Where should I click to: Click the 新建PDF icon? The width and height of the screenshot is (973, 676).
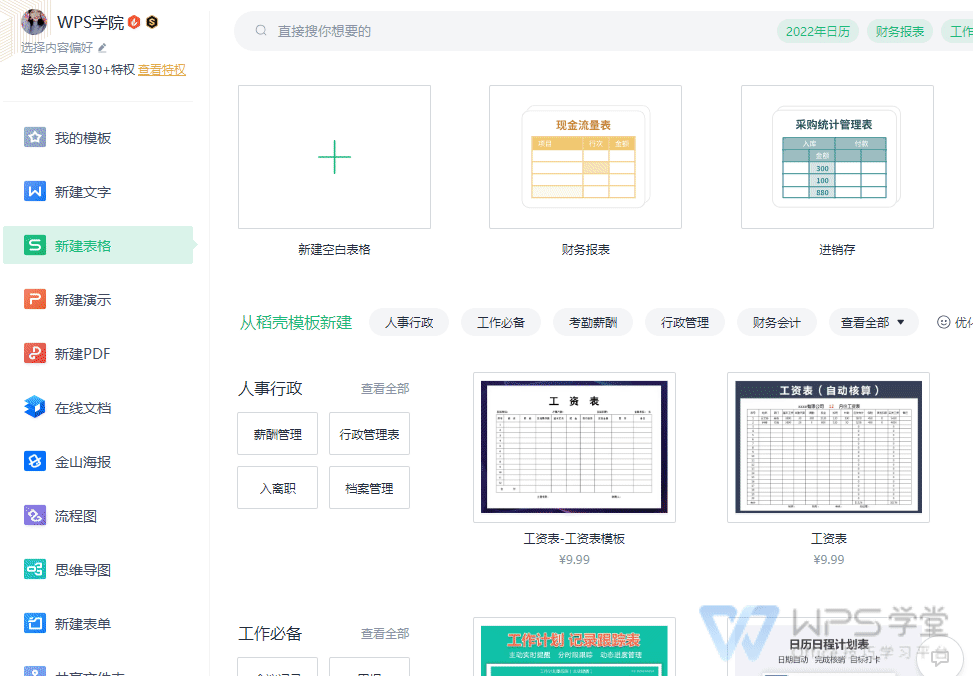[35, 353]
